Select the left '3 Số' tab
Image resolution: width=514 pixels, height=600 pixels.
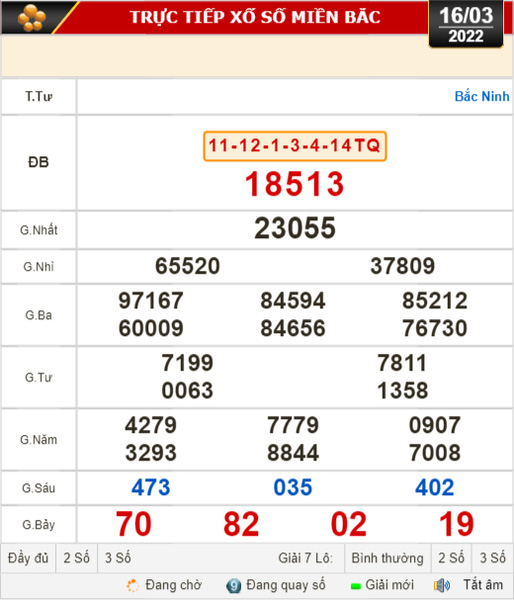pyautogui.click(x=118, y=558)
